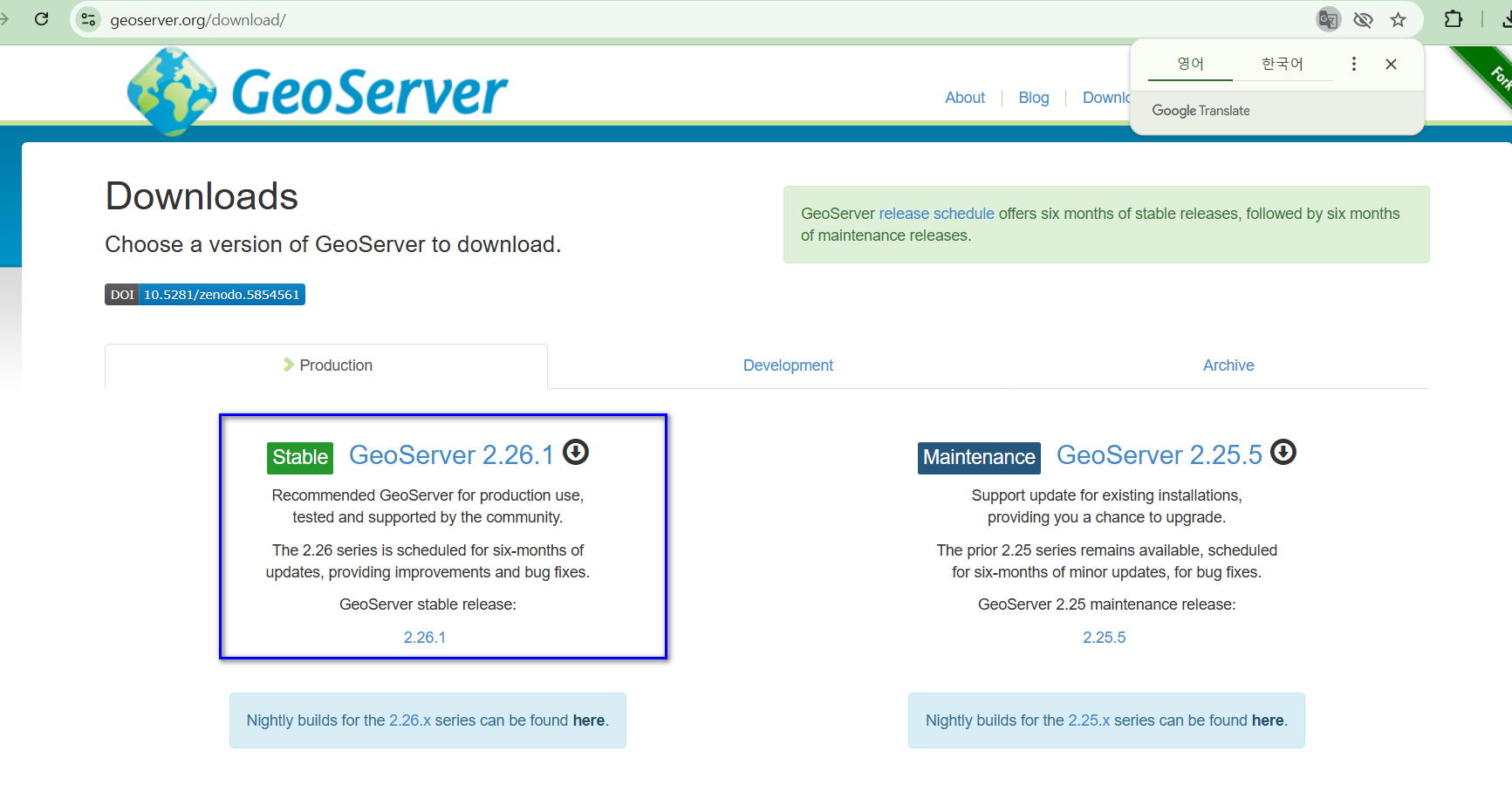Viewport: 1512px width, 792px height.
Task: Open the release schedule link
Action: pos(936,214)
